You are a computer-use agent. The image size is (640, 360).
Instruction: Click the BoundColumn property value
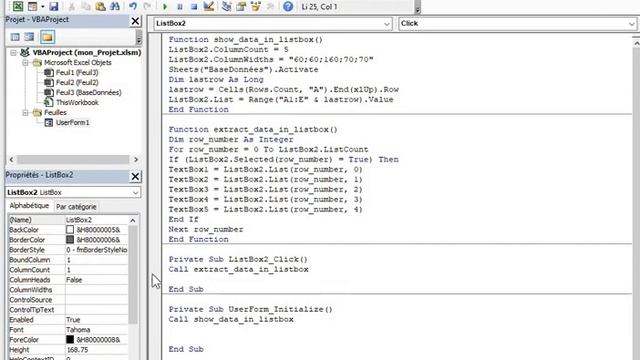96,260
